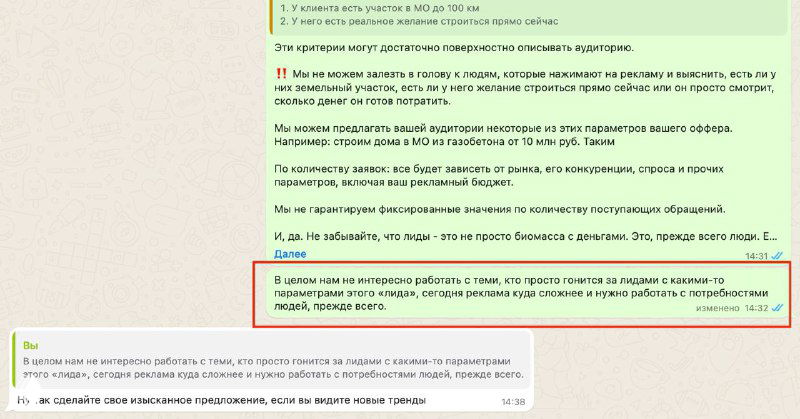Viewport: 800px width, 419px height.
Task: Click the sender name 'Вы' in the quote
Action: (31, 346)
